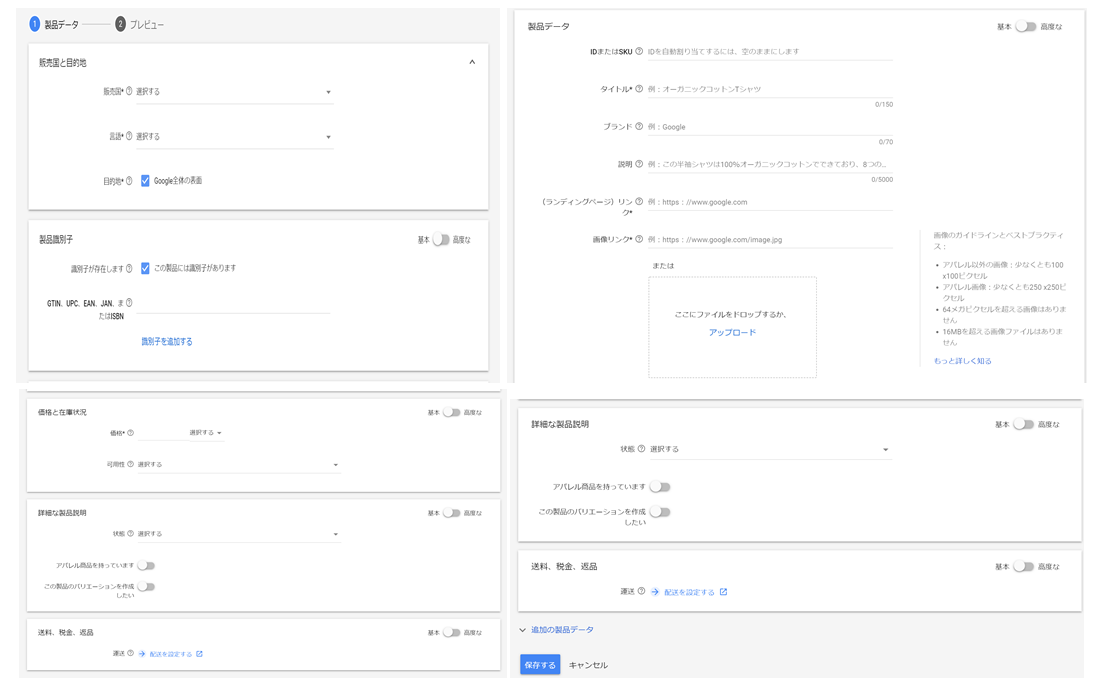Click help icon next to 販売国 label
1094x697 pixels.
pyautogui.click(x=129, y=91)
